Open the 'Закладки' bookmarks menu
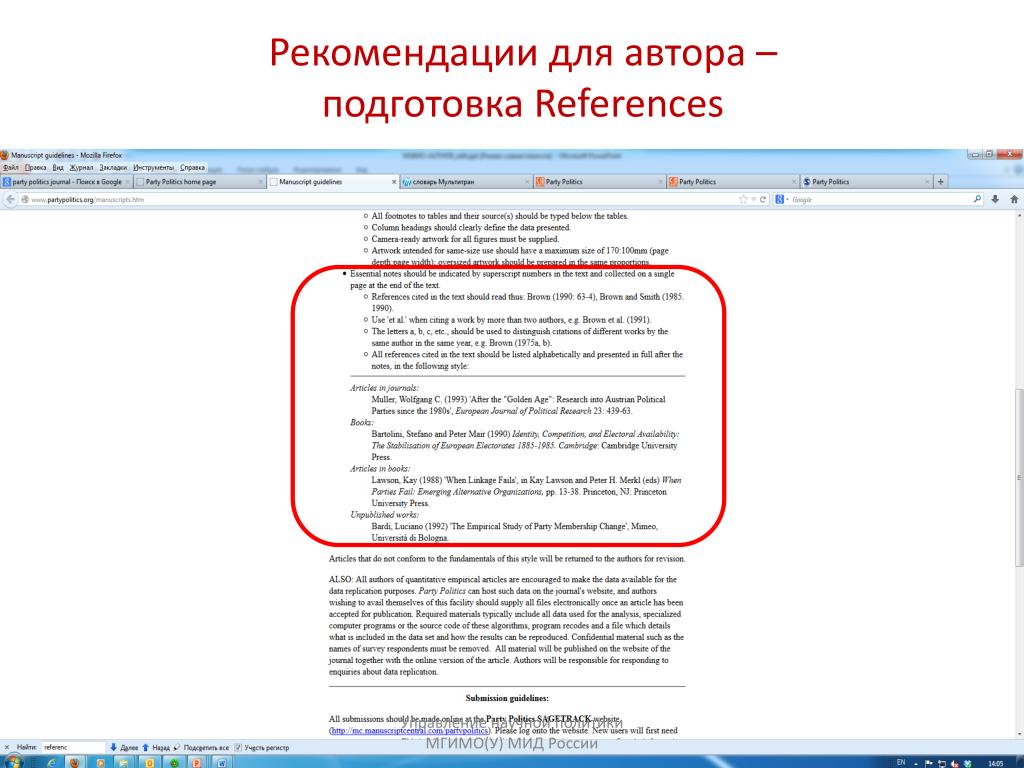Viewport: 1024px width, 768px height. (x=113, y=167)
